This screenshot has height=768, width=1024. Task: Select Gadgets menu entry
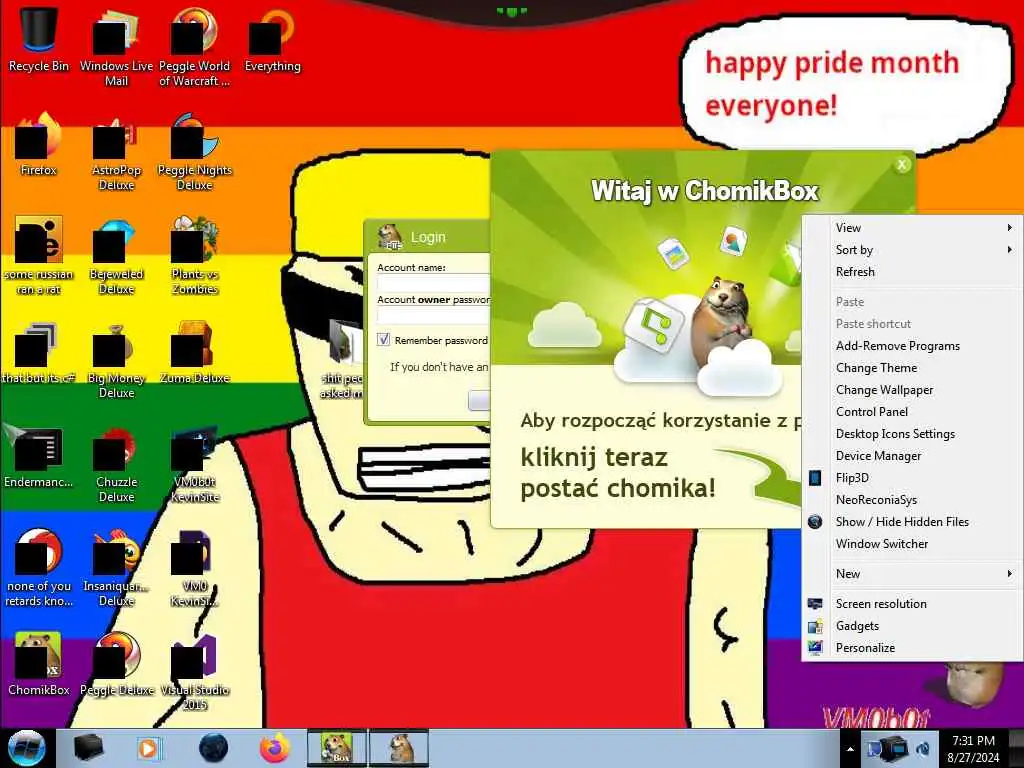point(912,626)
